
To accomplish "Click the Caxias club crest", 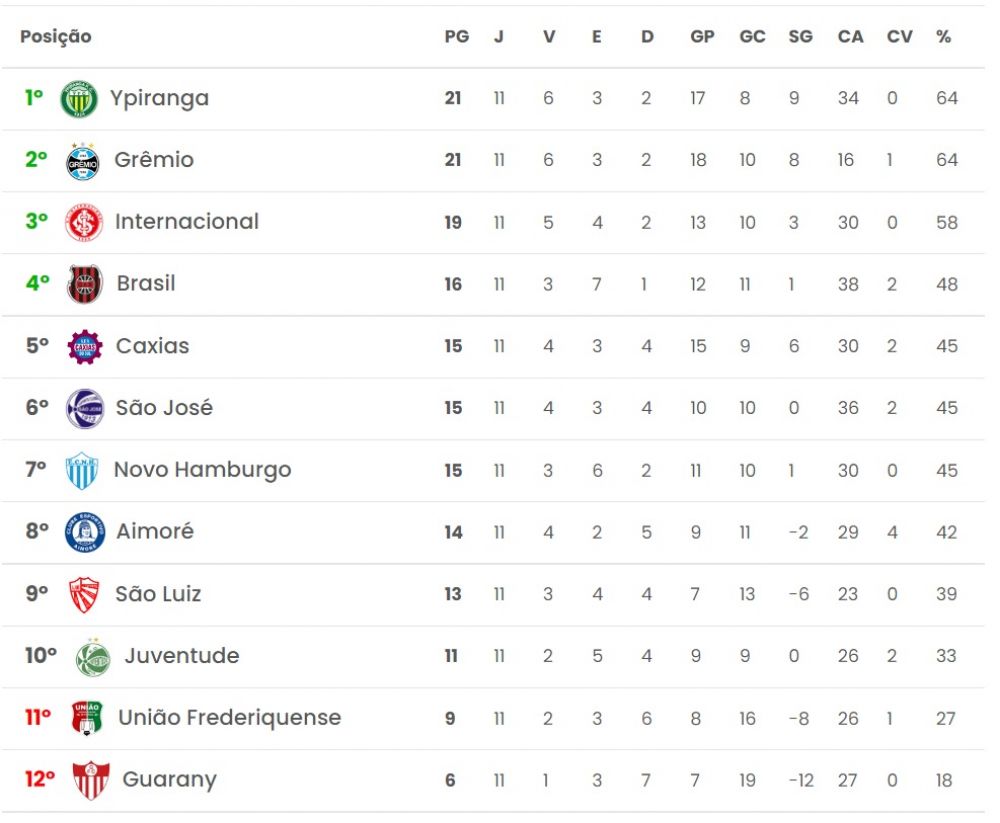I will 85,347.
